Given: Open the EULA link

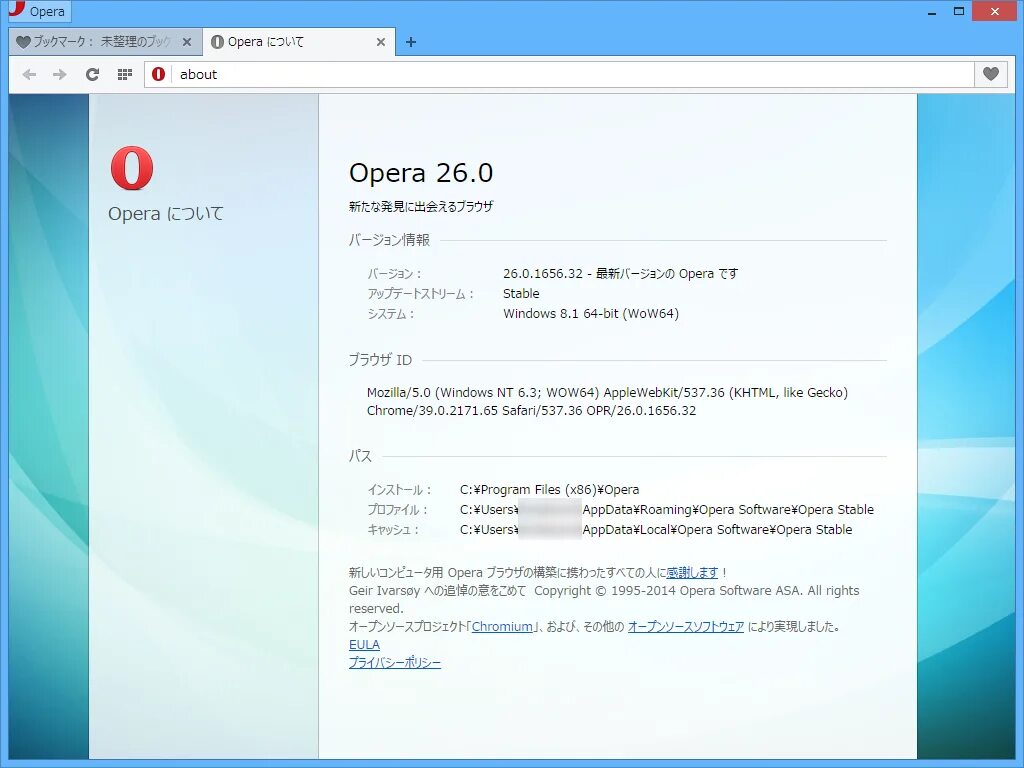Looking at the screenshot, I should point(364,645).
